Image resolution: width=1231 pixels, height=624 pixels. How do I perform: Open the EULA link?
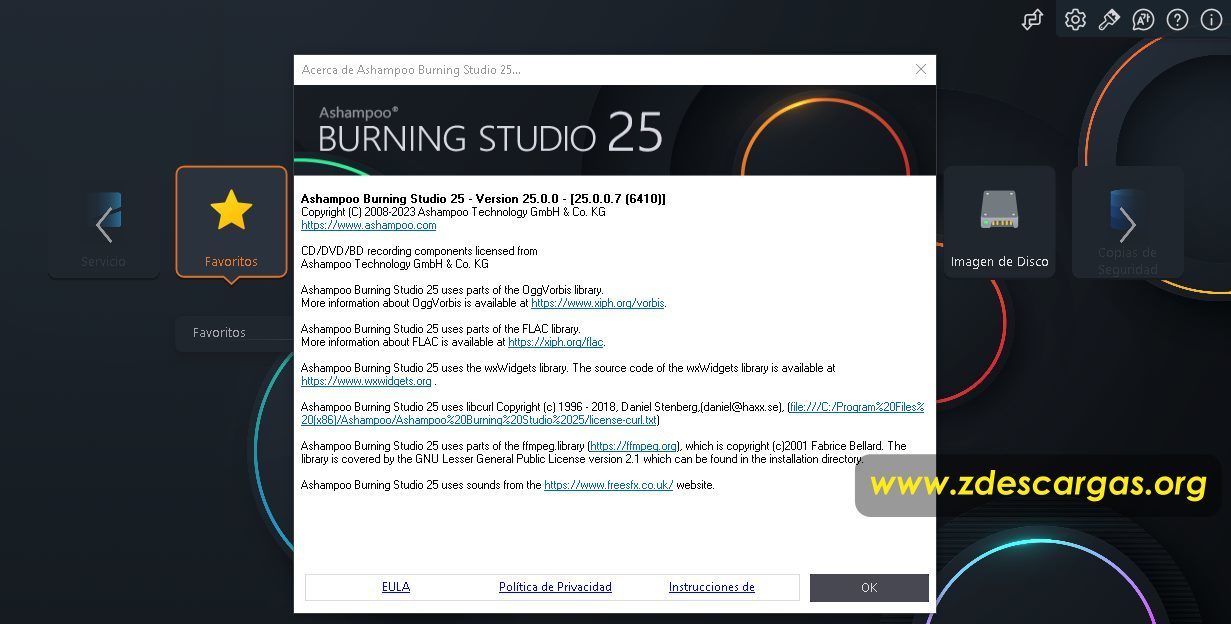coord(396,587)
